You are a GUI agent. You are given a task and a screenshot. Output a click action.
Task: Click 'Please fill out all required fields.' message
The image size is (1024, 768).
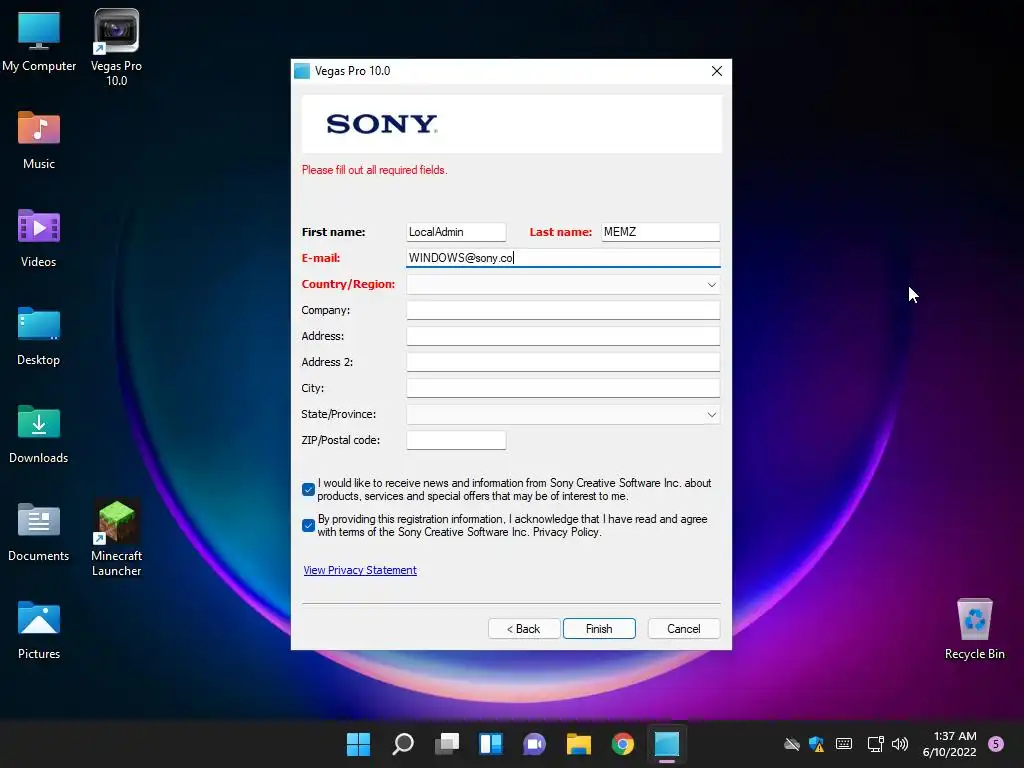tap(374, 170)
